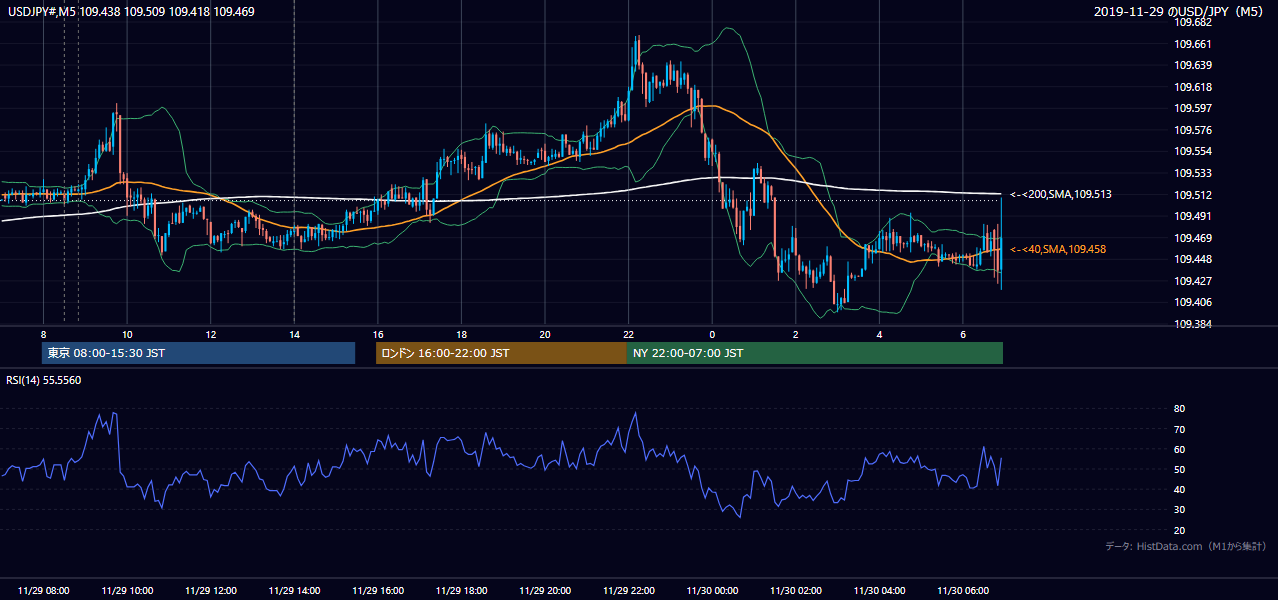
Task: Click the 11/30 06:00 time axis label
Action: pyautogui.click(x=962, y=591)
